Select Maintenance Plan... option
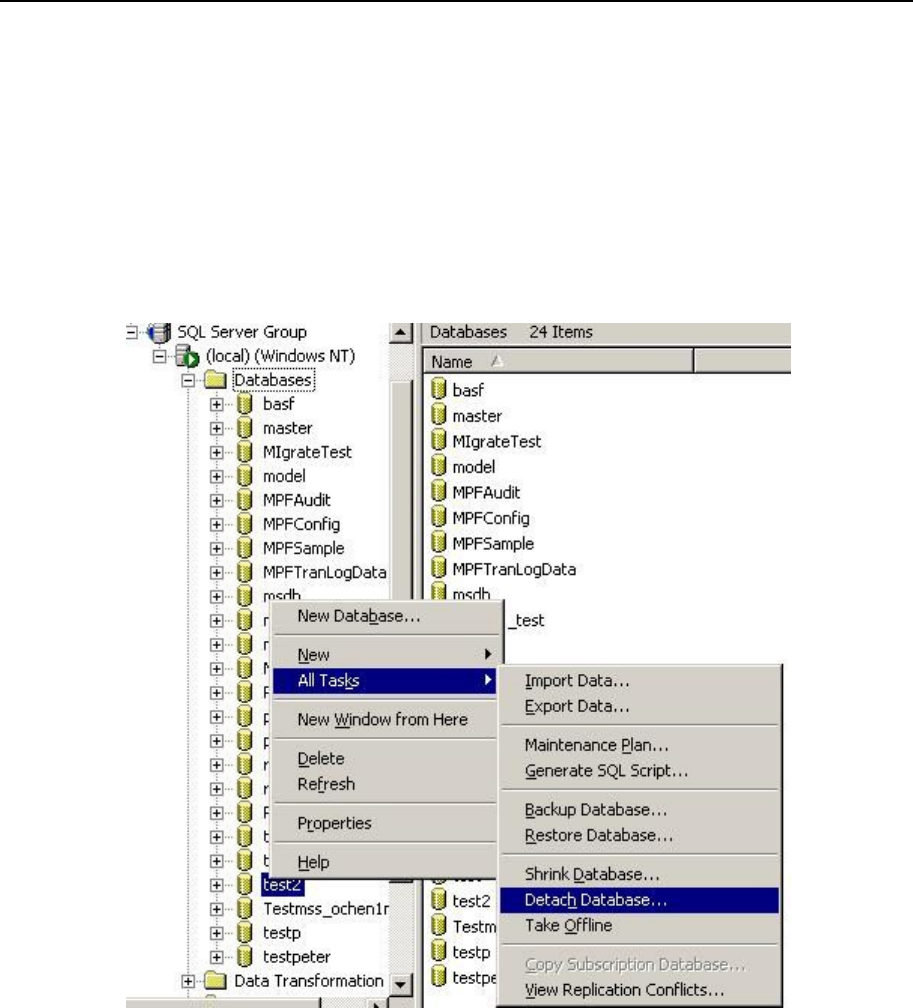This screenshot has height=1008, width=913. click(640, 745)
